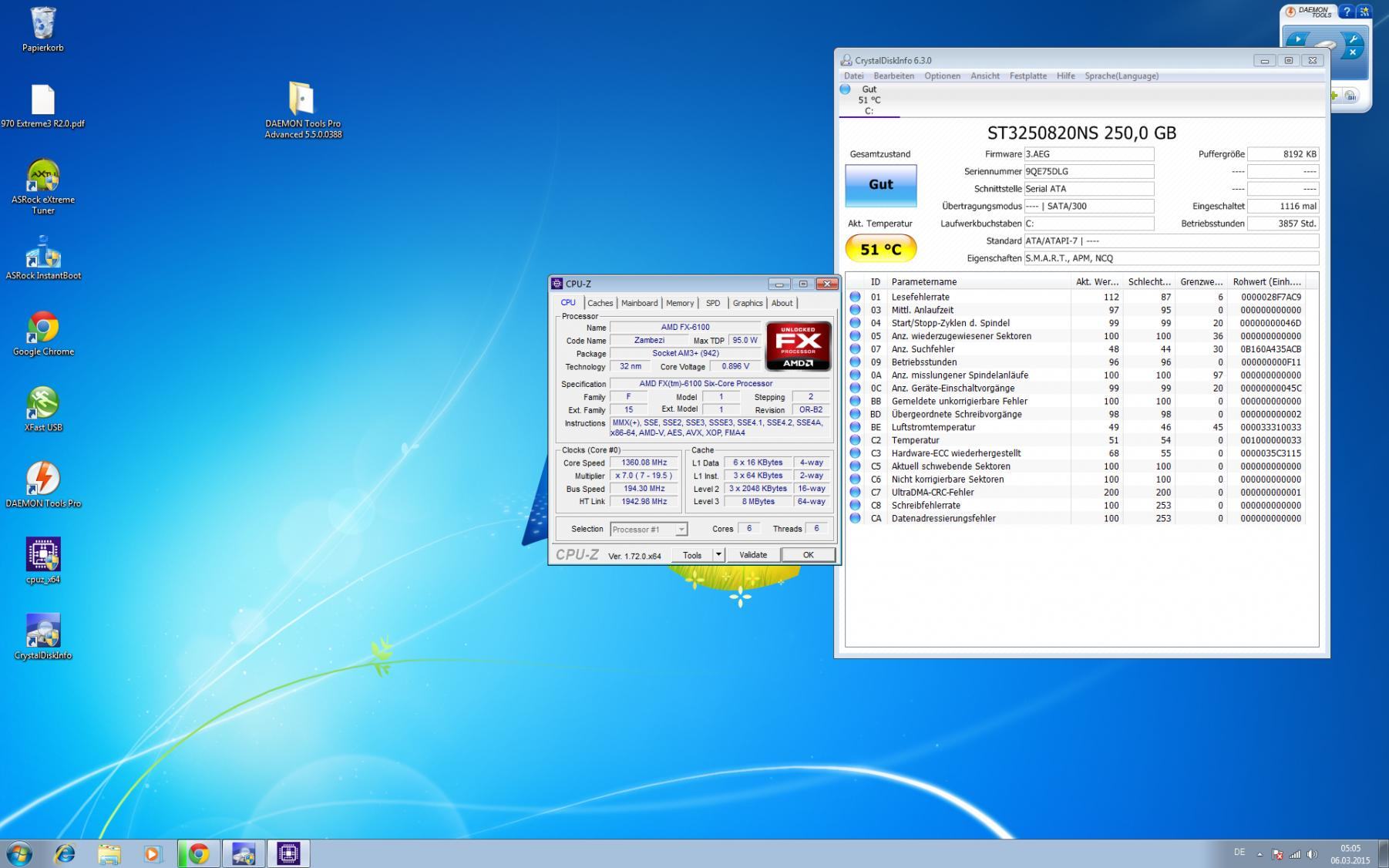Open the Festplatte menu in CrystalDiskInfo

pos(1027,76)
